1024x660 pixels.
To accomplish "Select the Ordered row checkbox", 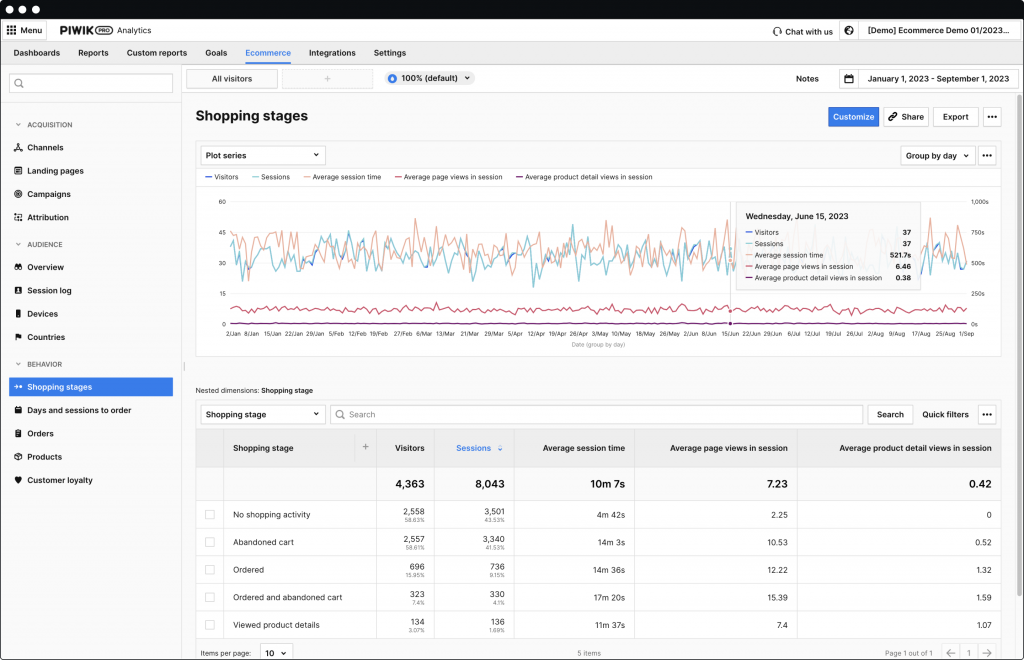I will point(210,570).
